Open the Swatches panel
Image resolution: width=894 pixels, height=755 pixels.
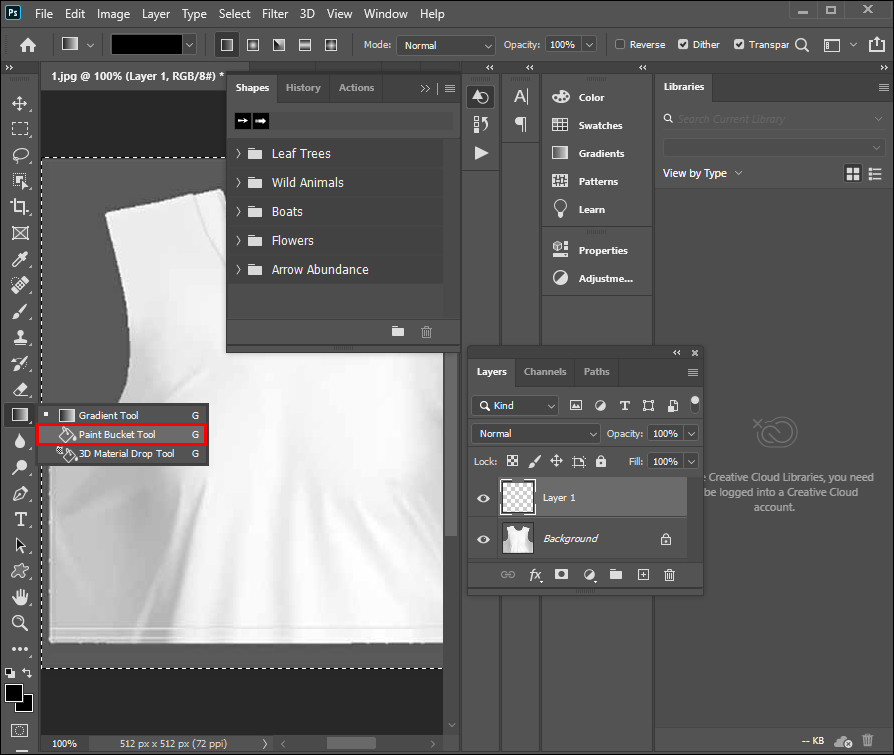coord(599,126)
